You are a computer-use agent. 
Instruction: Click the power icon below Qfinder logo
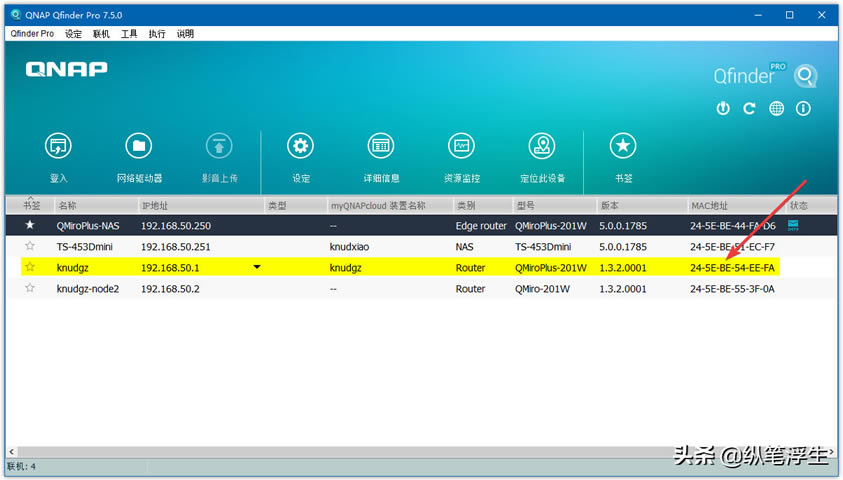point(723,109)
